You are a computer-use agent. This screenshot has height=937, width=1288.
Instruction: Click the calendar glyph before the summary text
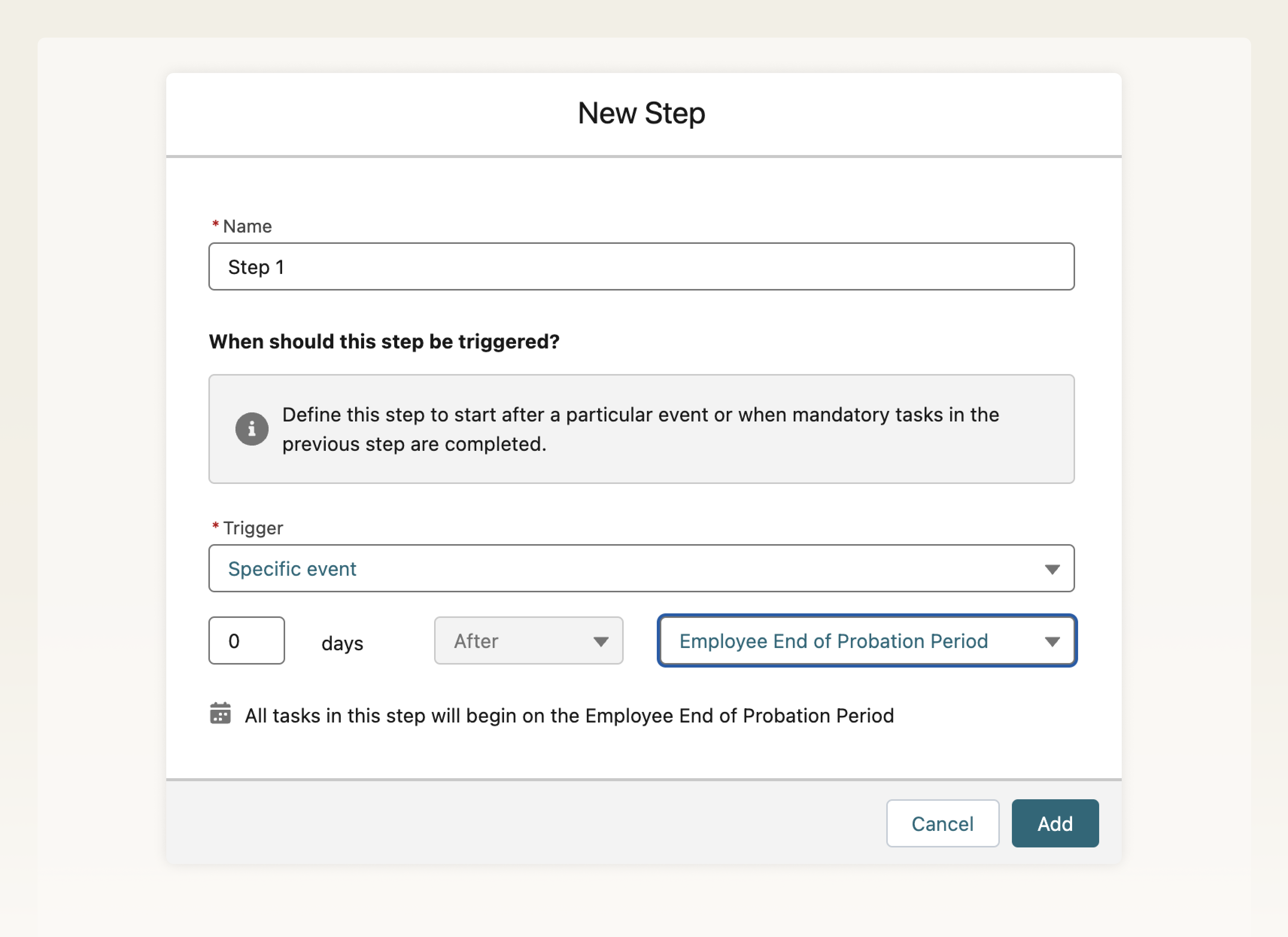221,715
